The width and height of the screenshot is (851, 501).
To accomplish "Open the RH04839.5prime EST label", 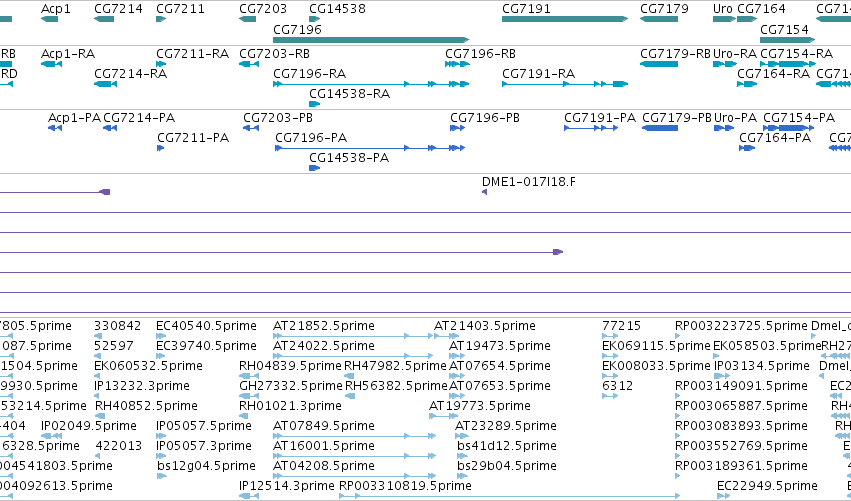I will pyautogui.click(x=290, y=365).
